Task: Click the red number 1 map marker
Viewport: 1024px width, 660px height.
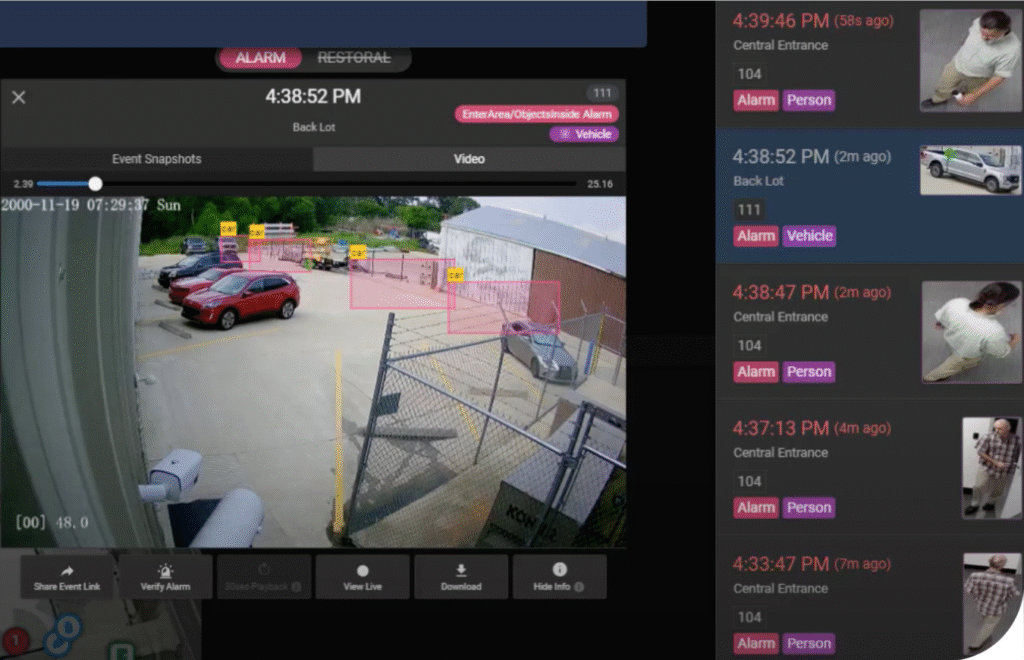Action: coord(15,640)
